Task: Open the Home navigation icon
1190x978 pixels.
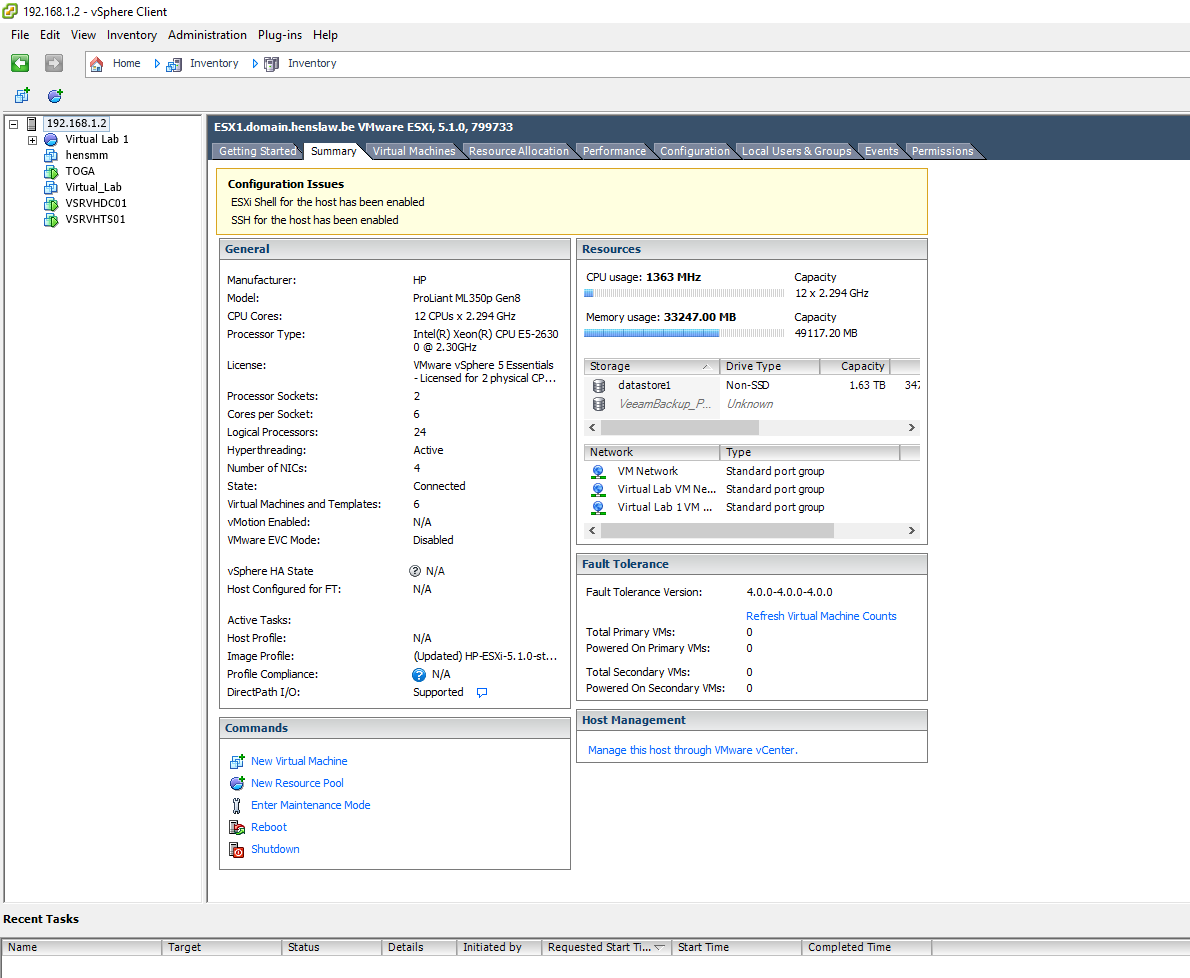Action: 96,63
